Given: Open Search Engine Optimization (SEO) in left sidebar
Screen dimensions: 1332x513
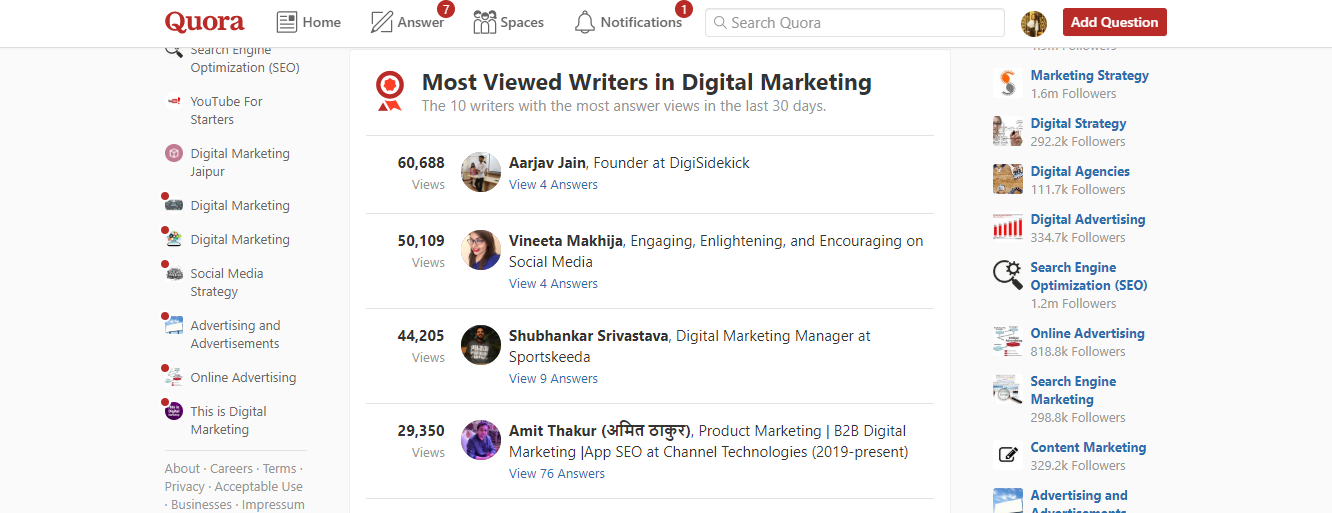Looking at the screenshot, I should [x=245, y=59].
